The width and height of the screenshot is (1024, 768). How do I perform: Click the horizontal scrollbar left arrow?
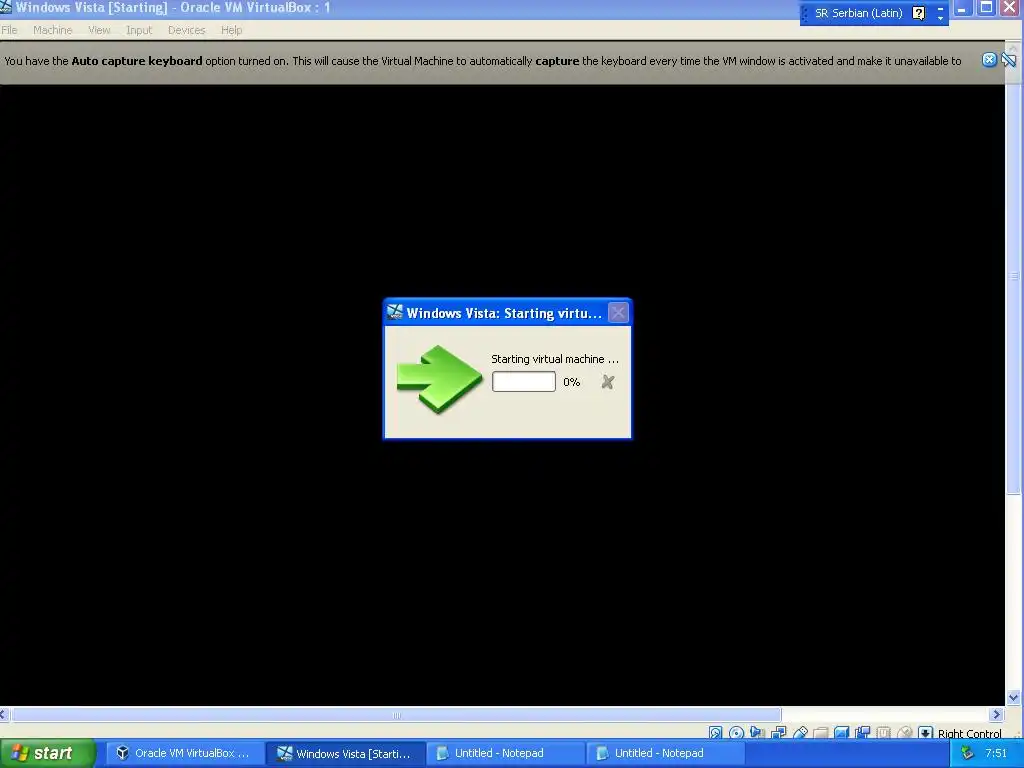[x=3, y=714]
